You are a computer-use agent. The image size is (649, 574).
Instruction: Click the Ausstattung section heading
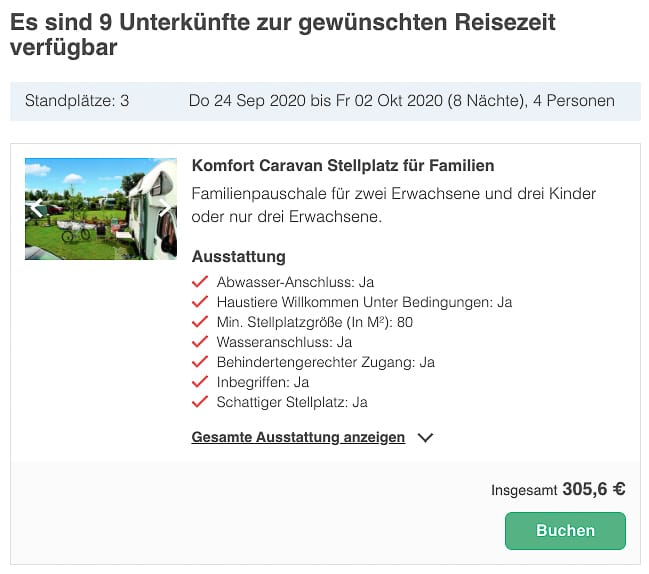coord(238,256)
